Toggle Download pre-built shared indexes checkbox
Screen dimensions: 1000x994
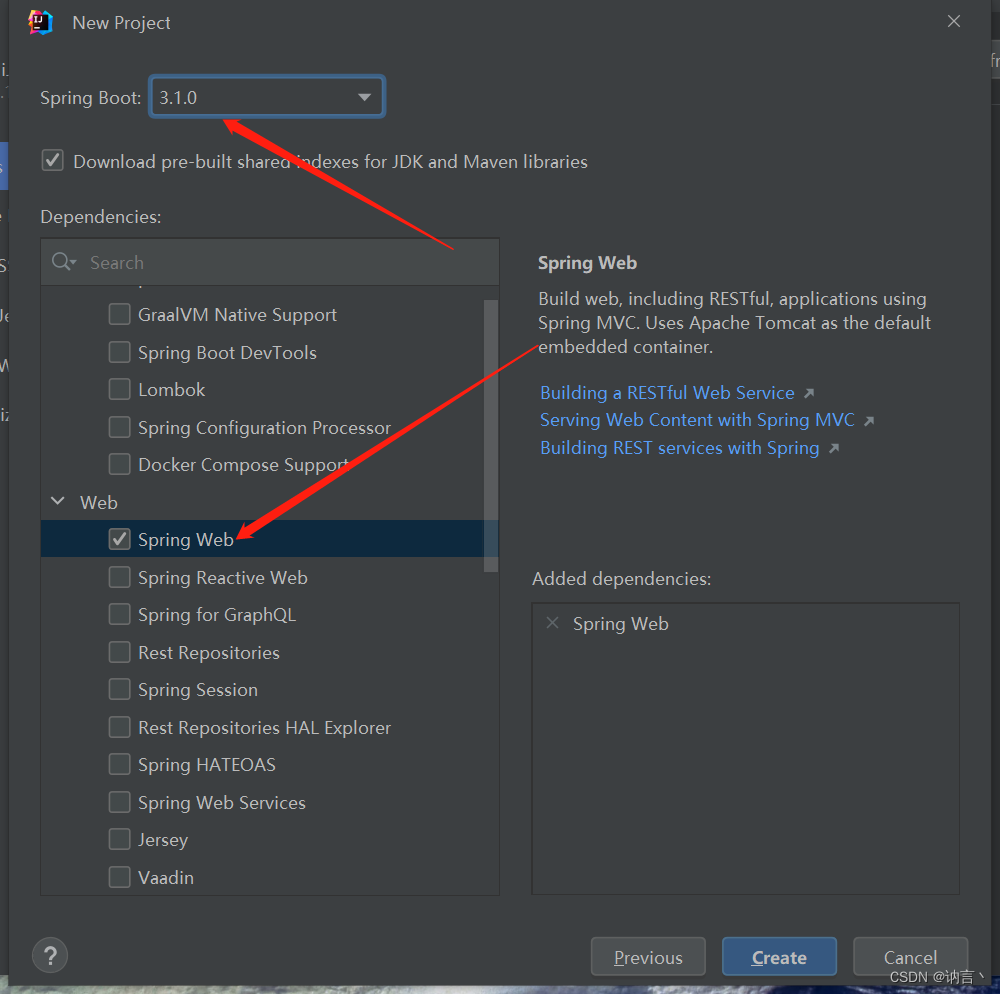click(x=53, y=161)
